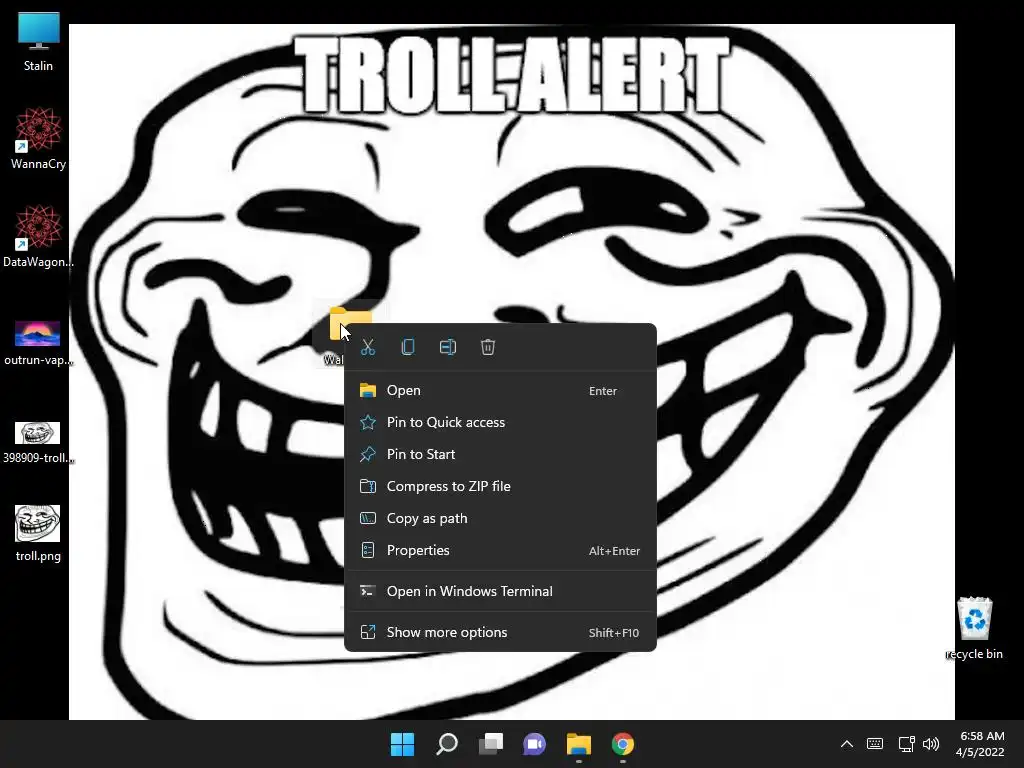Expand Show more options entry
This screenshot has height=768, width=1024.
pyautogui.click(x=500, y=633)
